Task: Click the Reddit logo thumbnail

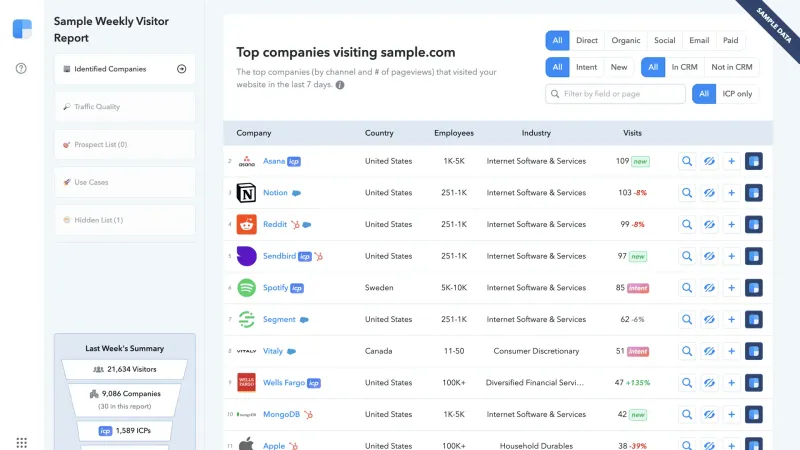Action: (x=246, y=224)
